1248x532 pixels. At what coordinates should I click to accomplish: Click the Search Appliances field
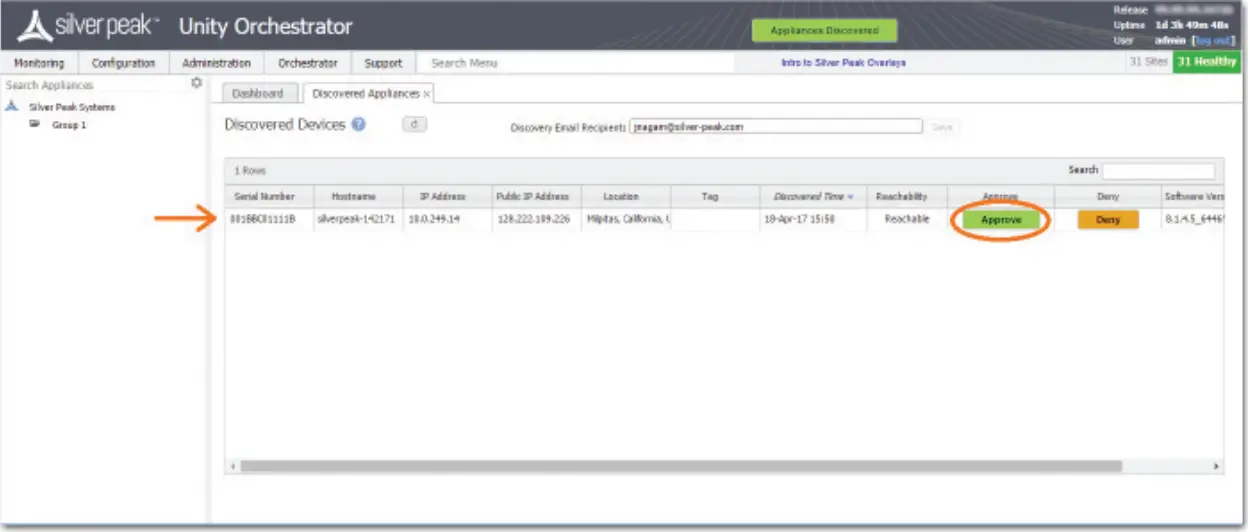coord(95,85)
